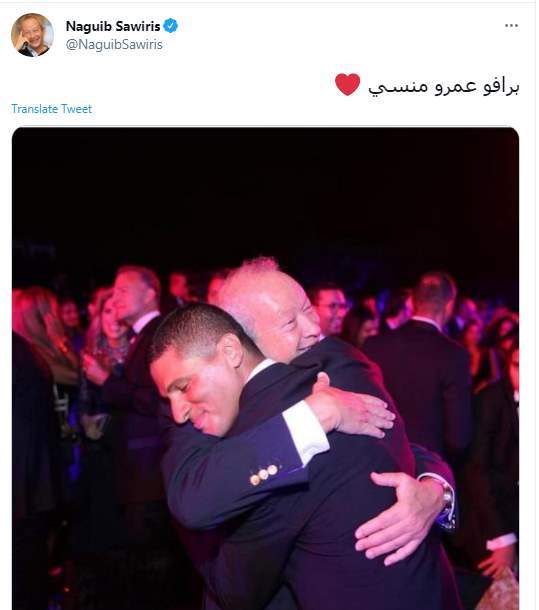Click the upper hand resting on shoulder

[x=352, y=408]
